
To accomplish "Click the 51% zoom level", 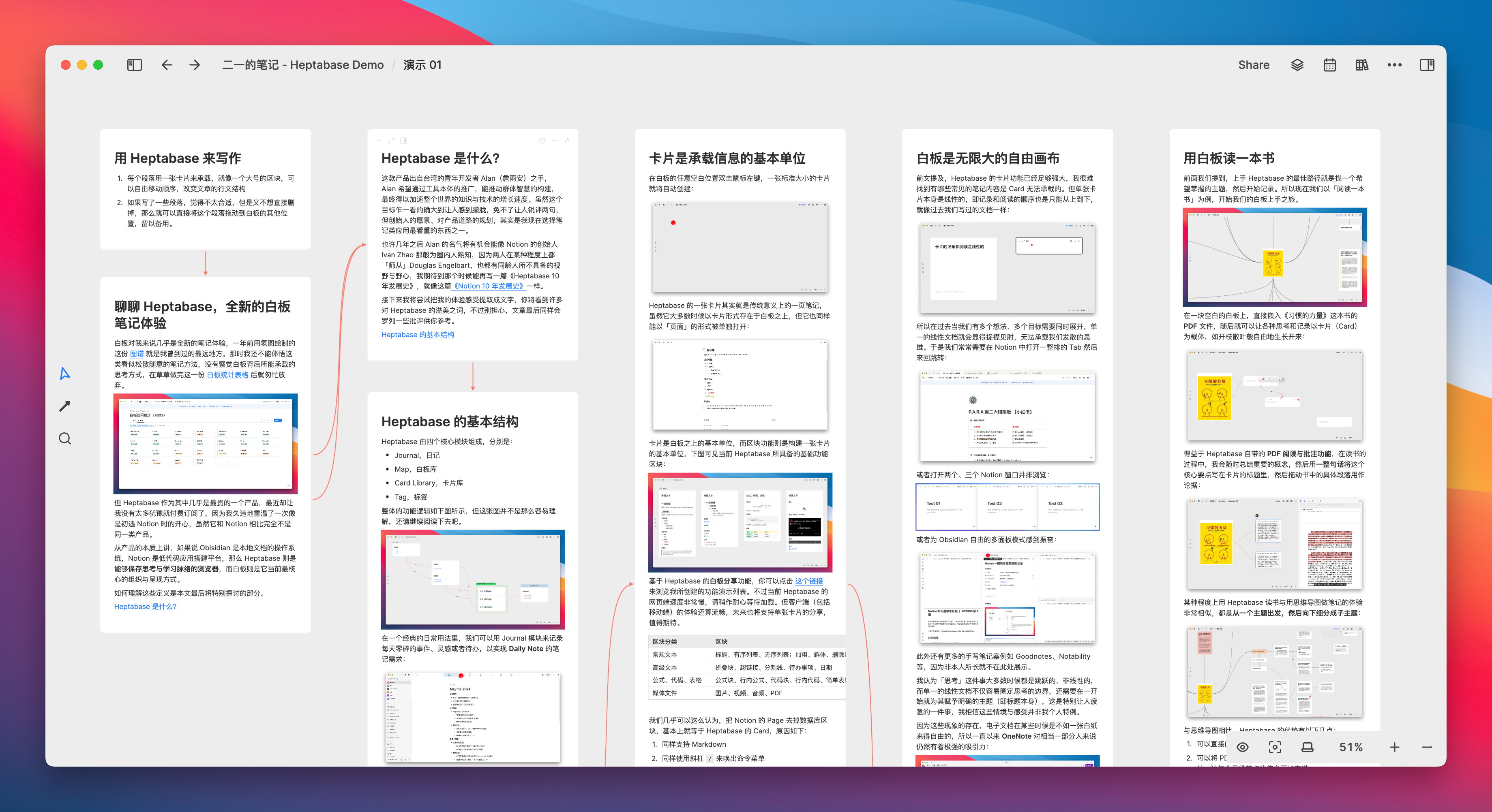I will click(1351, 747).
